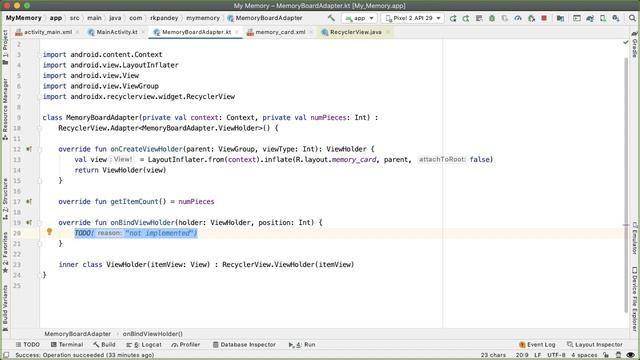Click MemoryBoardAdapter in bottom breadcrumbs
Screen dimensions: 640x360
(x=78, y=334)
